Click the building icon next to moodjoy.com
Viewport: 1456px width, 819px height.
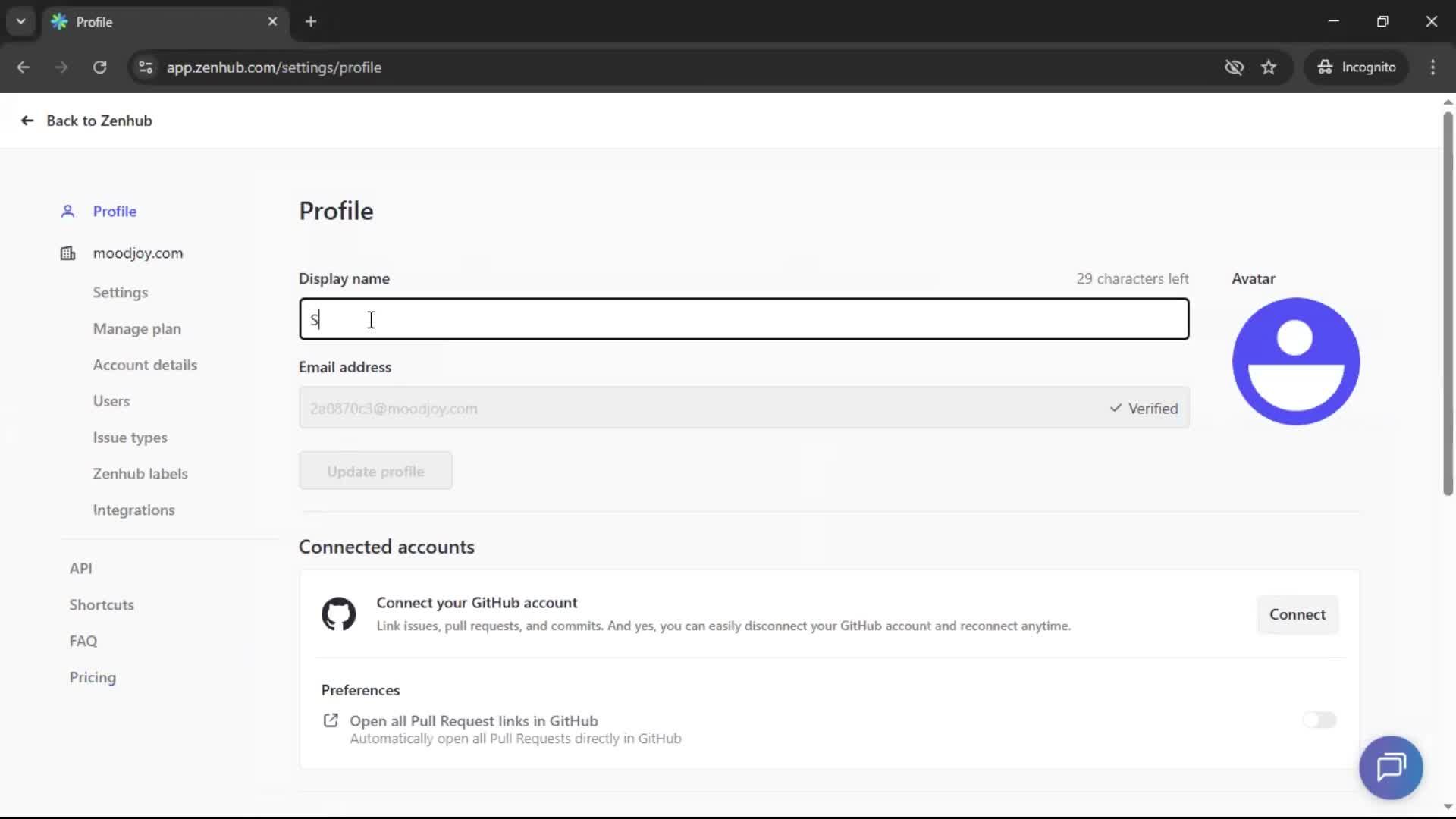click(x=67, y=253)
